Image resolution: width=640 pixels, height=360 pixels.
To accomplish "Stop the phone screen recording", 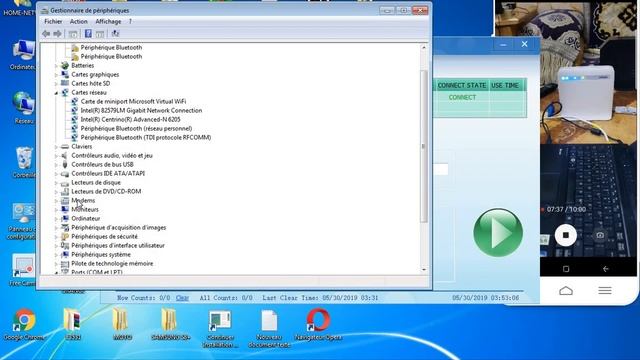I will (x=566, y=235).
